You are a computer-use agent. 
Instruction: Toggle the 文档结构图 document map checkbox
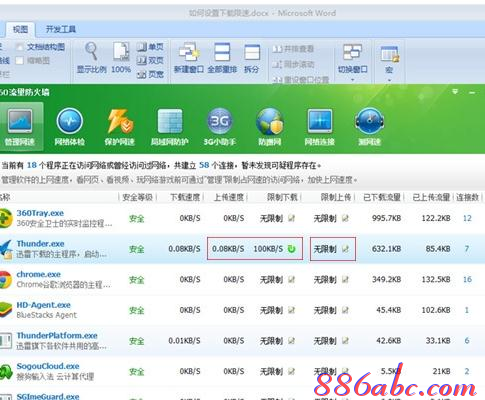[x=20, y=47]
